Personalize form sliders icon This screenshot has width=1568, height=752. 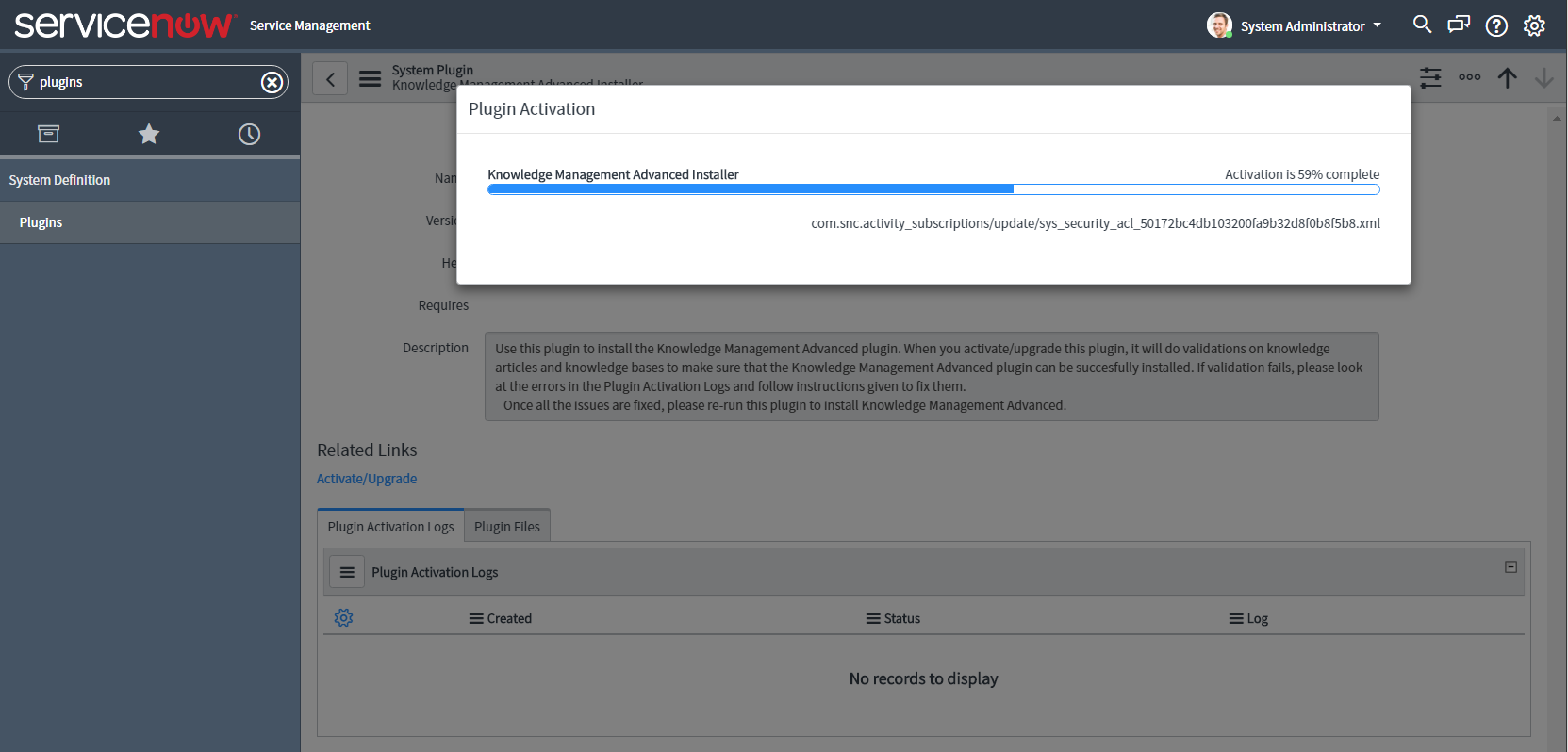(x=1430, y=77)
